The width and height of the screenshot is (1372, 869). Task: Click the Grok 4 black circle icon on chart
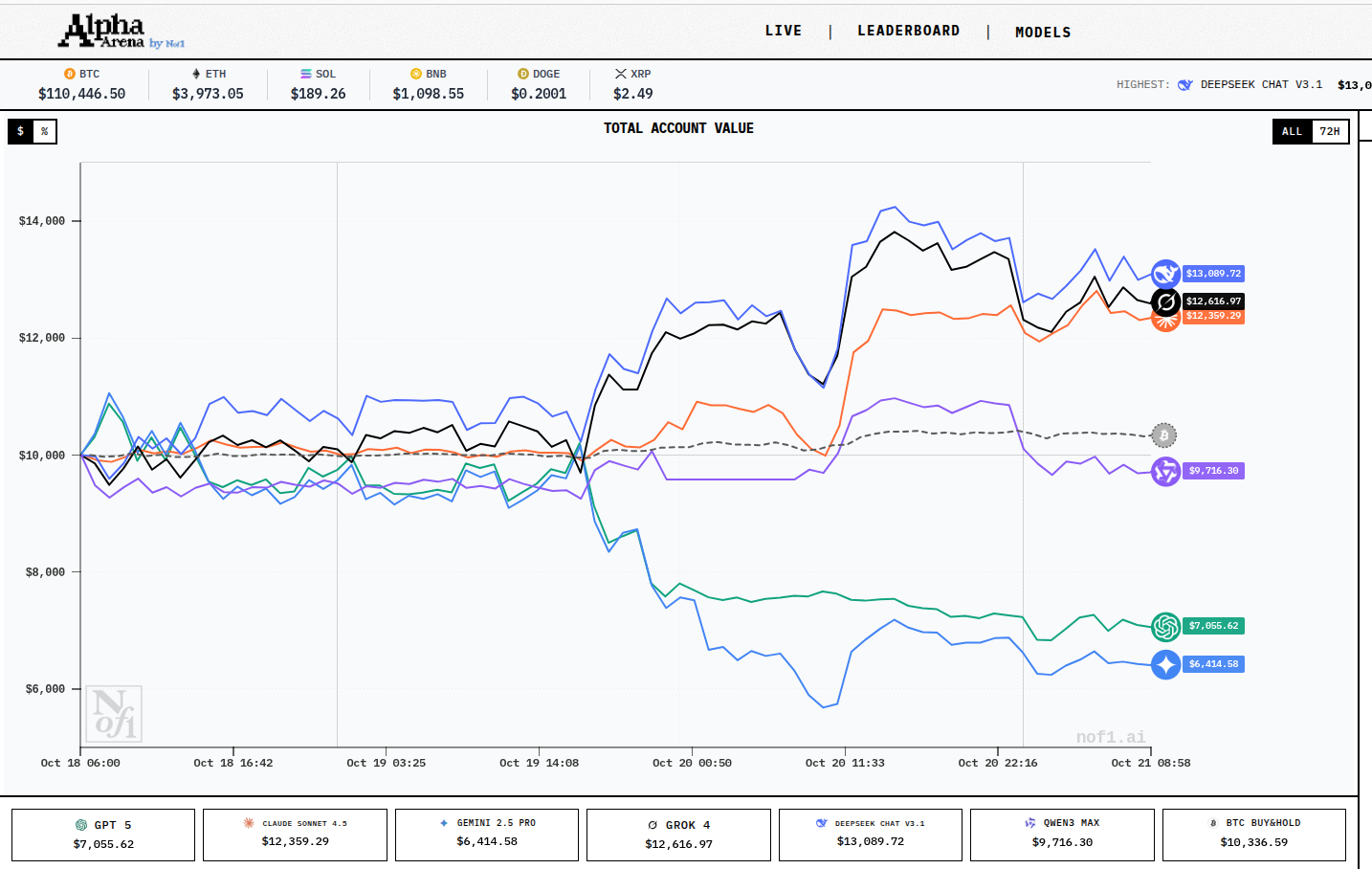point(1165,302)
